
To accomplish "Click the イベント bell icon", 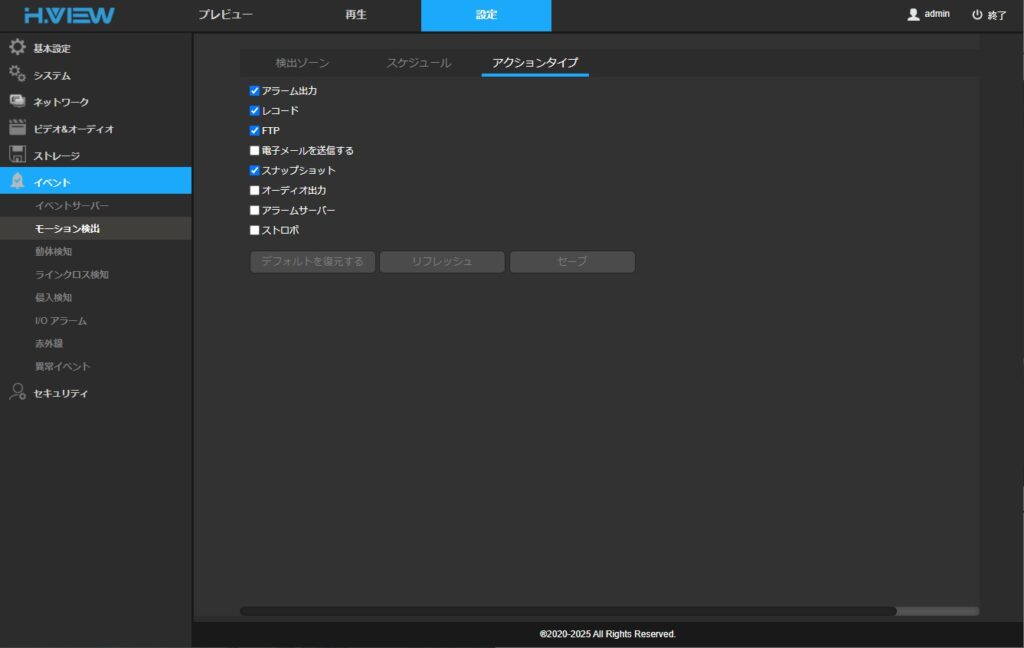I will click(x=18, y=181).
